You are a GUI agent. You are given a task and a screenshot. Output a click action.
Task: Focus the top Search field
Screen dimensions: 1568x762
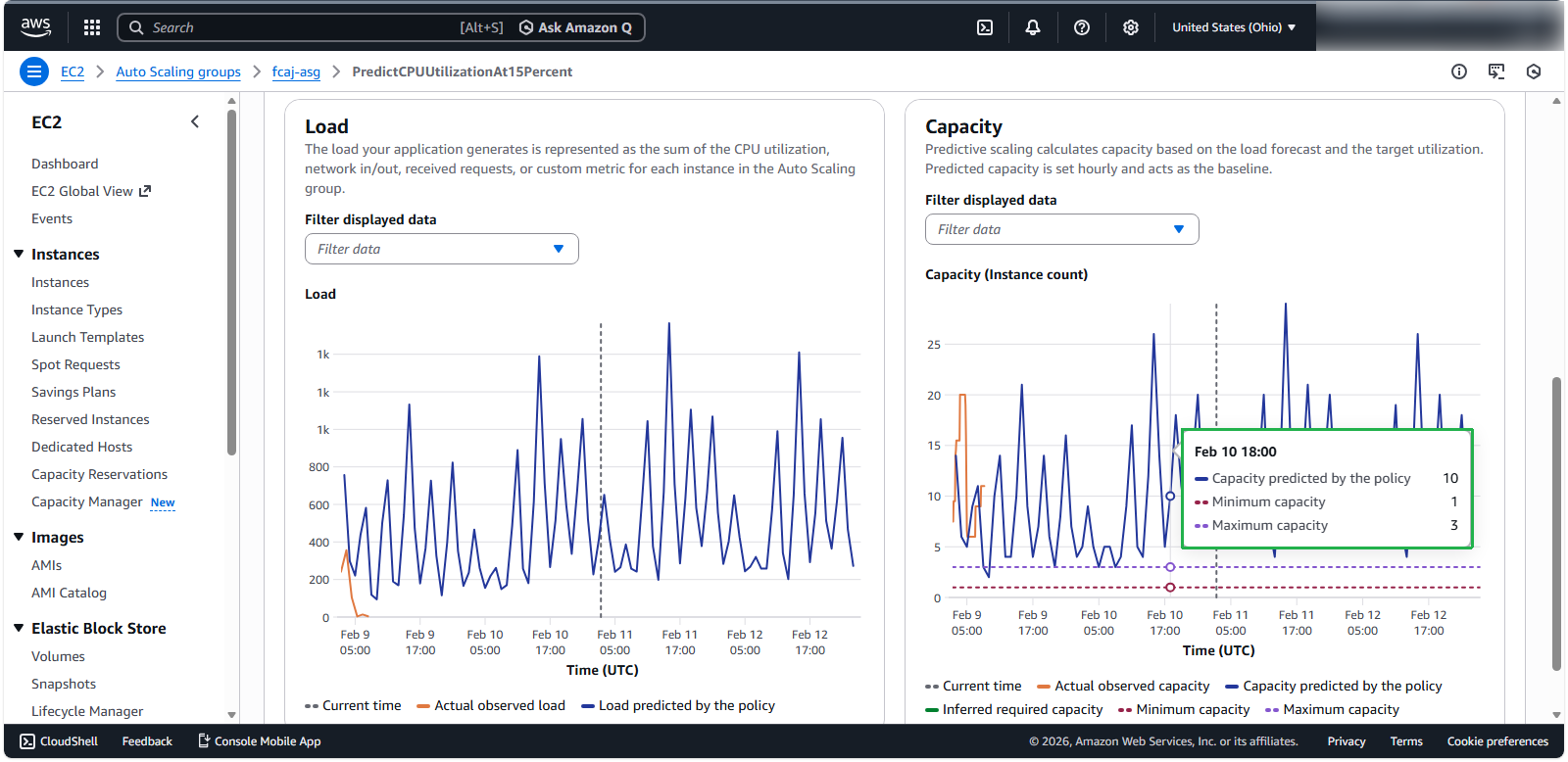(381, 27)
